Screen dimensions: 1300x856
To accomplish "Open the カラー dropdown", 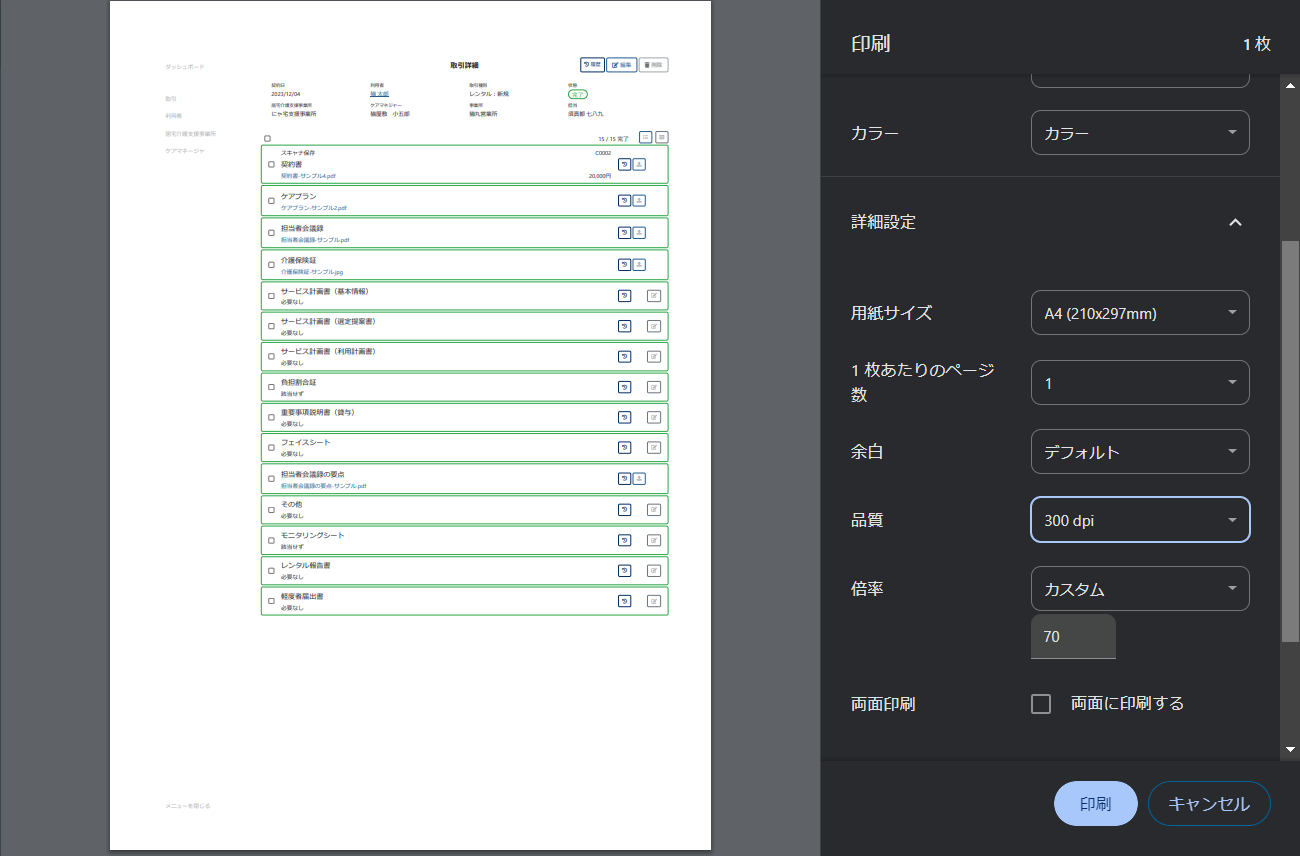I will (1140, 133).
